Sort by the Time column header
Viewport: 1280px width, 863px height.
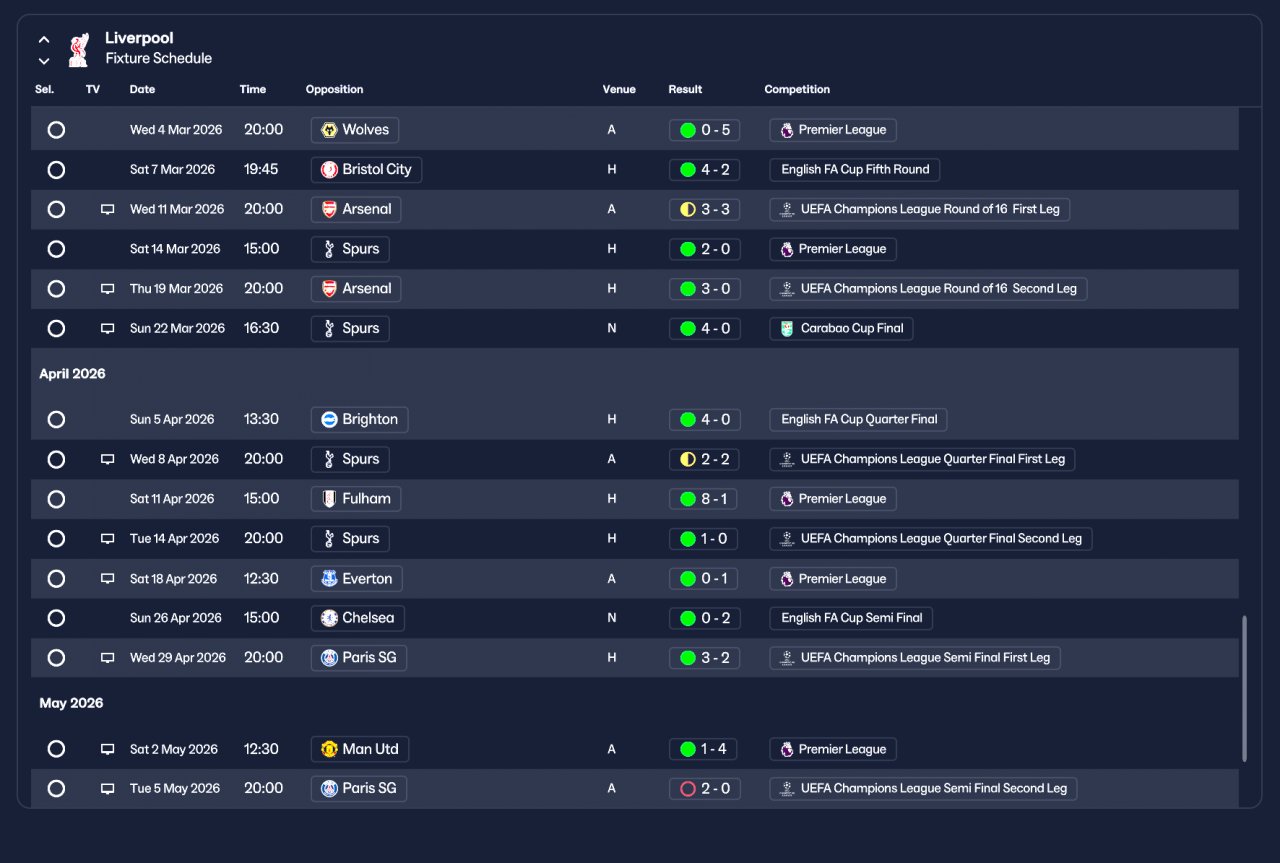pos(253,89)
